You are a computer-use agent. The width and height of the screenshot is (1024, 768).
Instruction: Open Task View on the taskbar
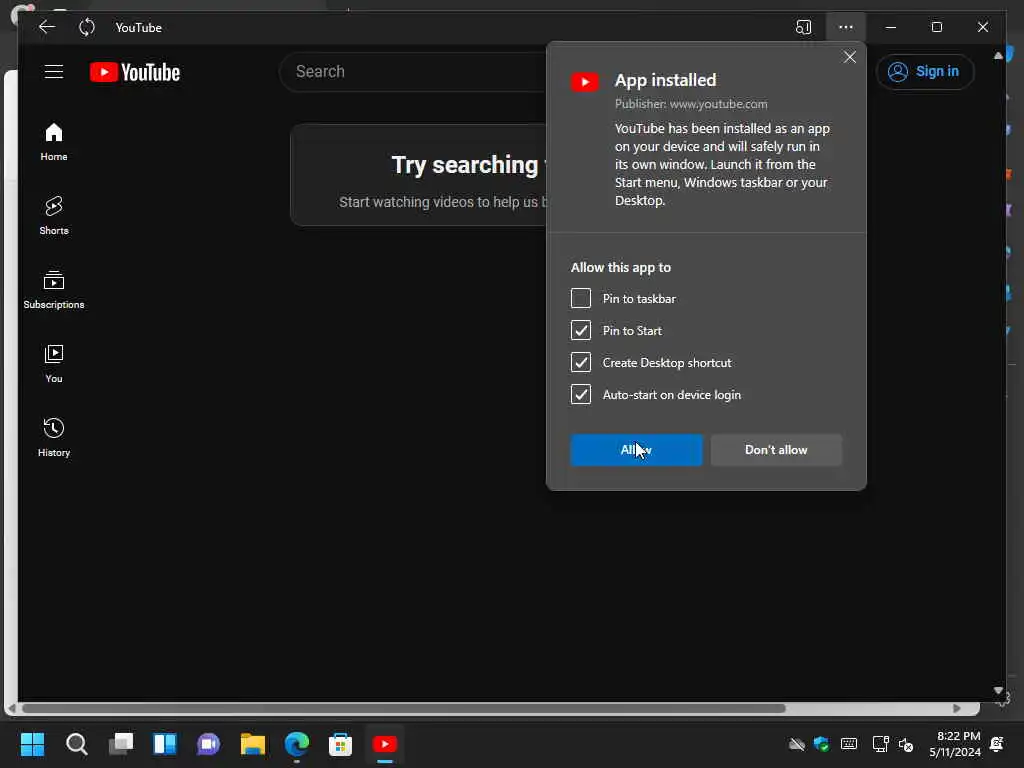pyautogui.click(x=121, y=744)
